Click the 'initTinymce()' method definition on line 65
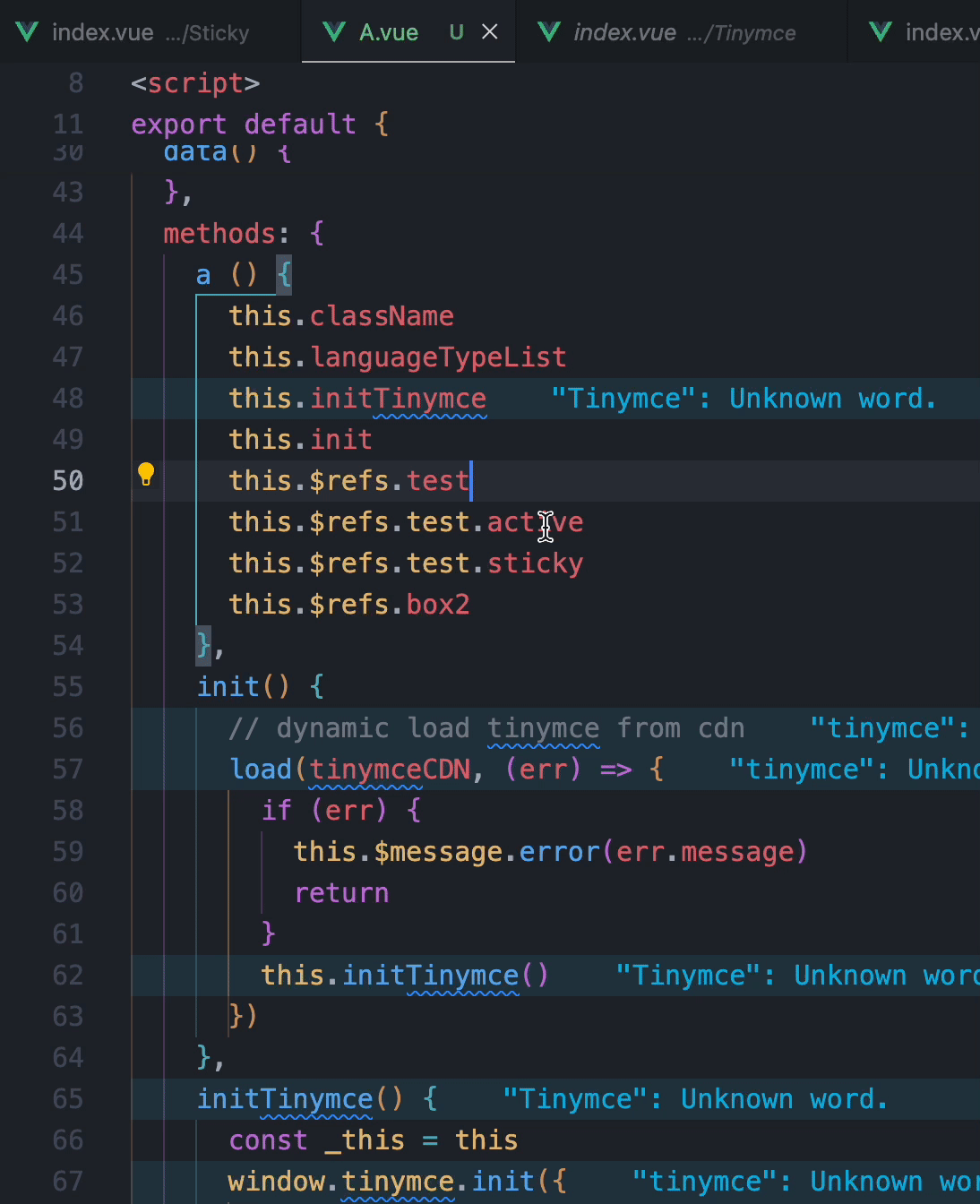 tap(300, 1099)
